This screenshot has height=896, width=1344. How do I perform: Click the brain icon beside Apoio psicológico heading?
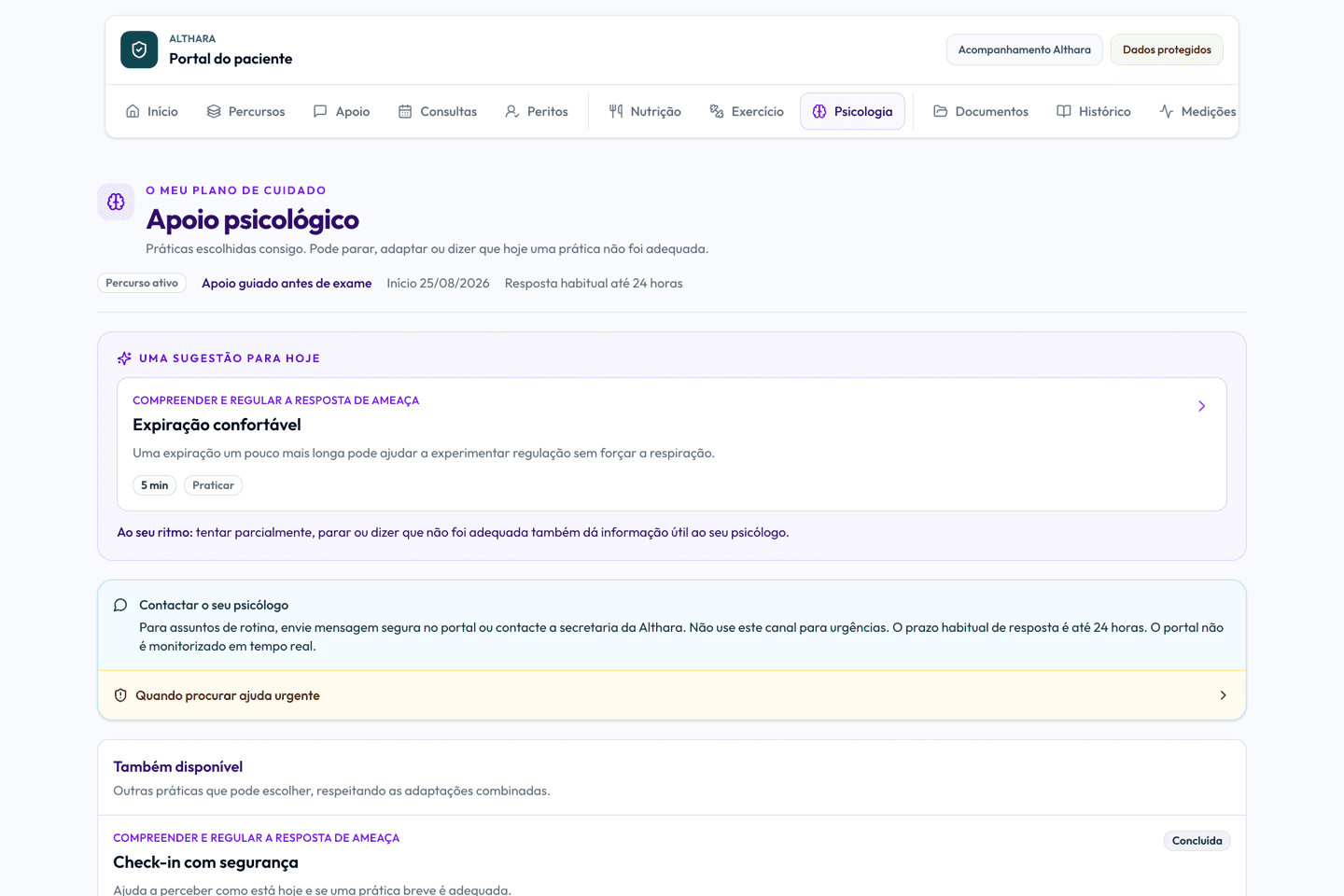[116, 202]
